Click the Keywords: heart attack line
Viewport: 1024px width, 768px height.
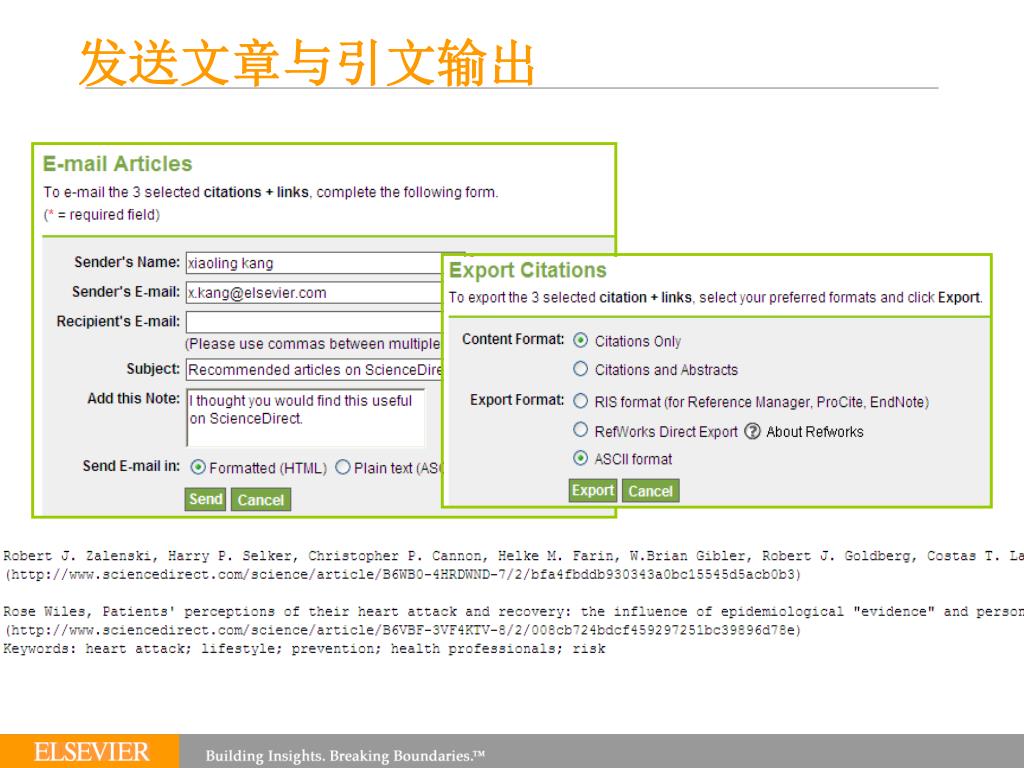click(304, 649)
